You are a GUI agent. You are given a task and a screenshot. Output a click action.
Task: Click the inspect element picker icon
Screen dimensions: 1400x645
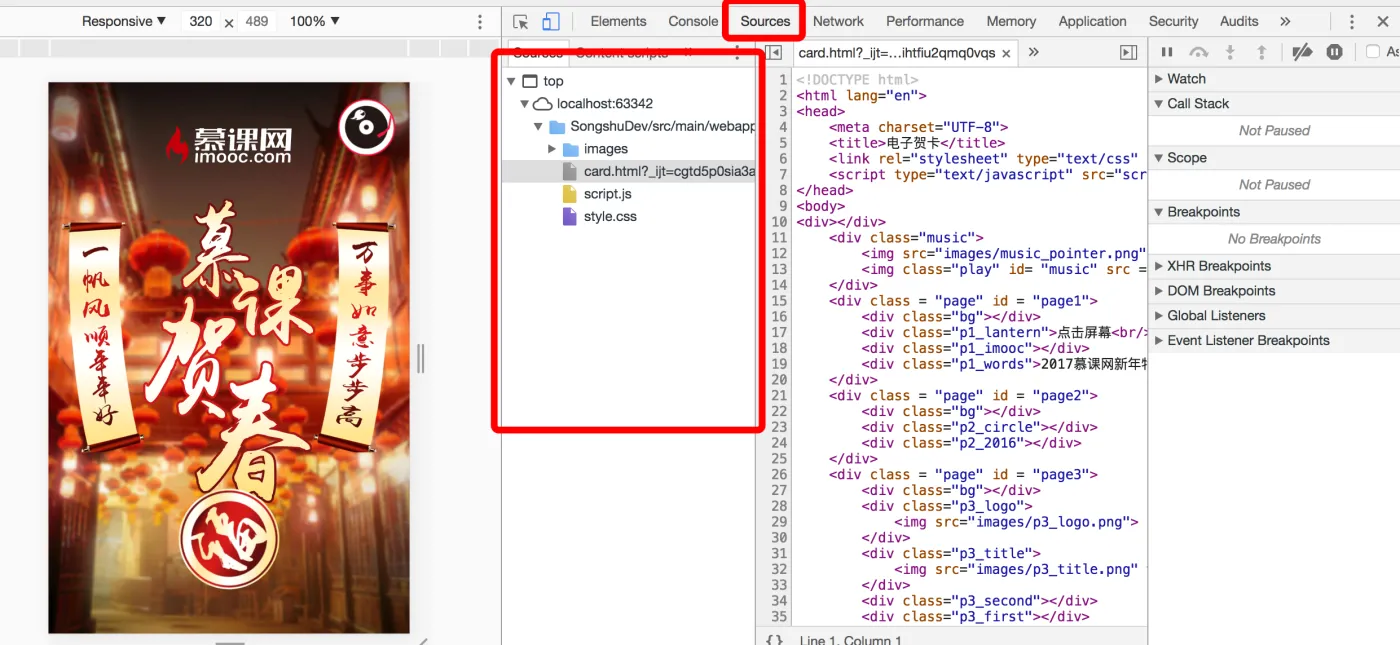(520, 22)
